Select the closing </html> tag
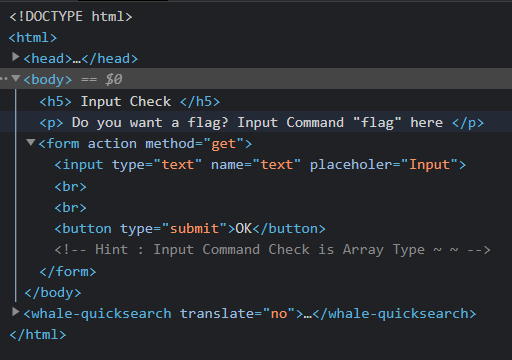 (38, 335)
